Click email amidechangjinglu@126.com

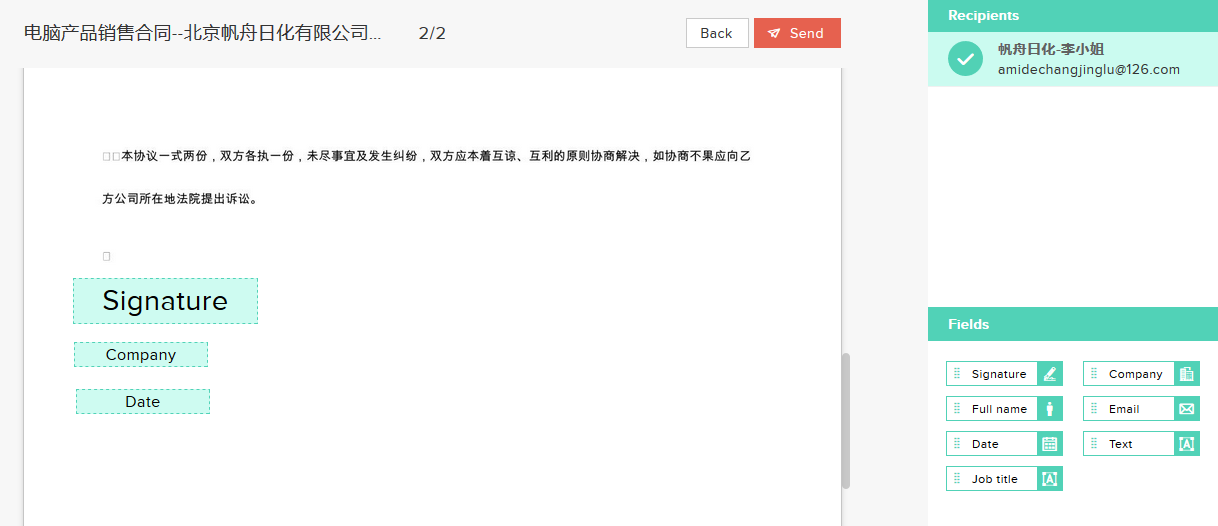pos(1089,70)
